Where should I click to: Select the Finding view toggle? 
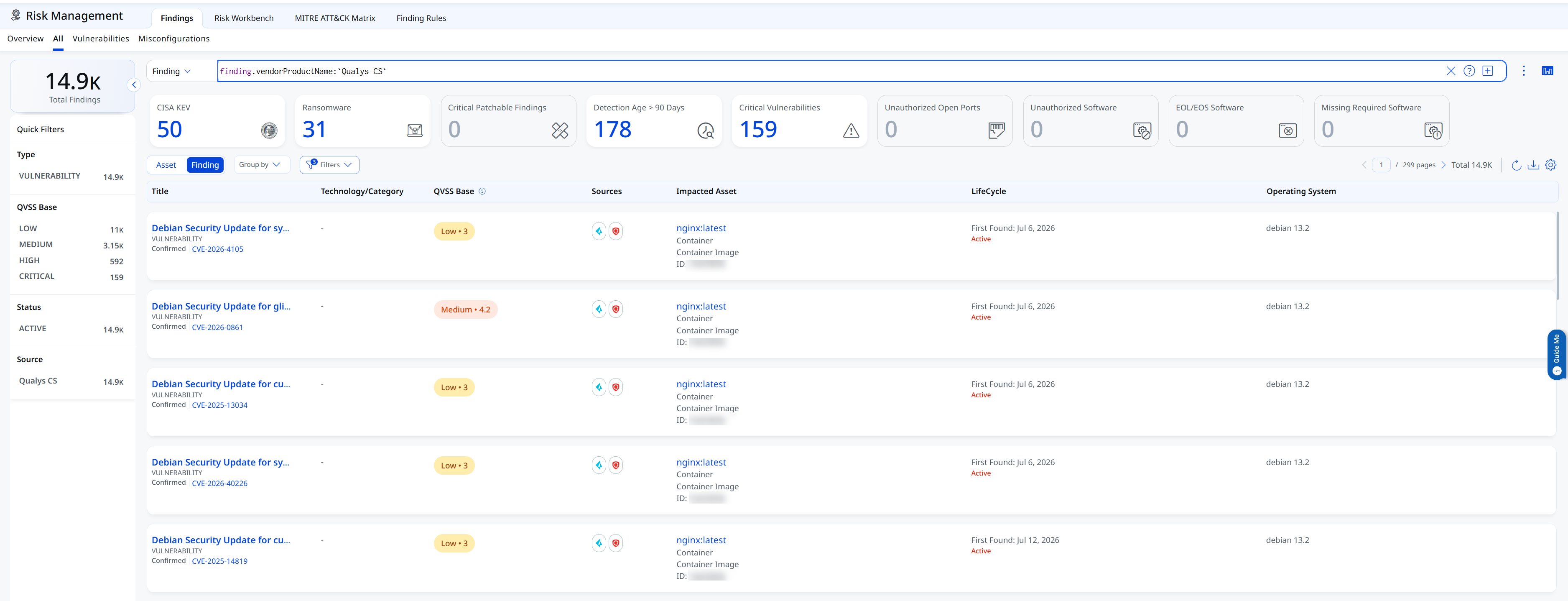point(205,165)
